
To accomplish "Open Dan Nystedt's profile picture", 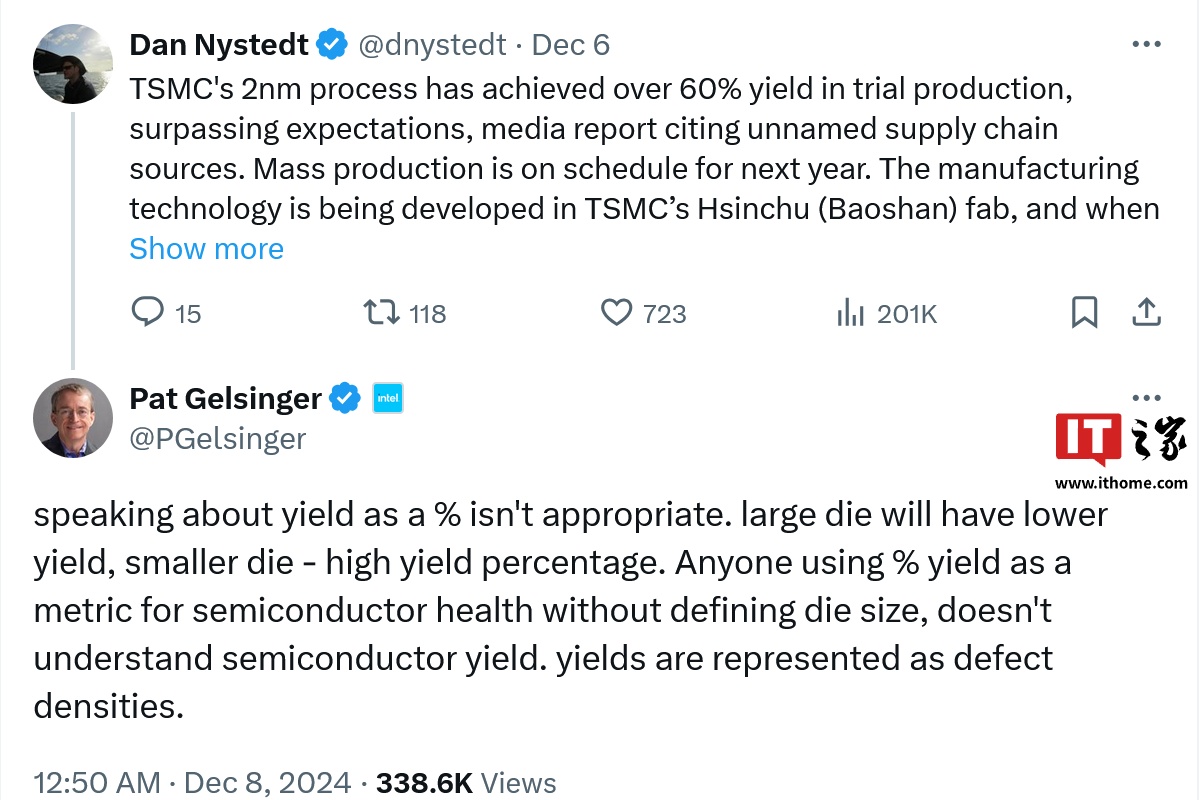I will coord(73,64).
